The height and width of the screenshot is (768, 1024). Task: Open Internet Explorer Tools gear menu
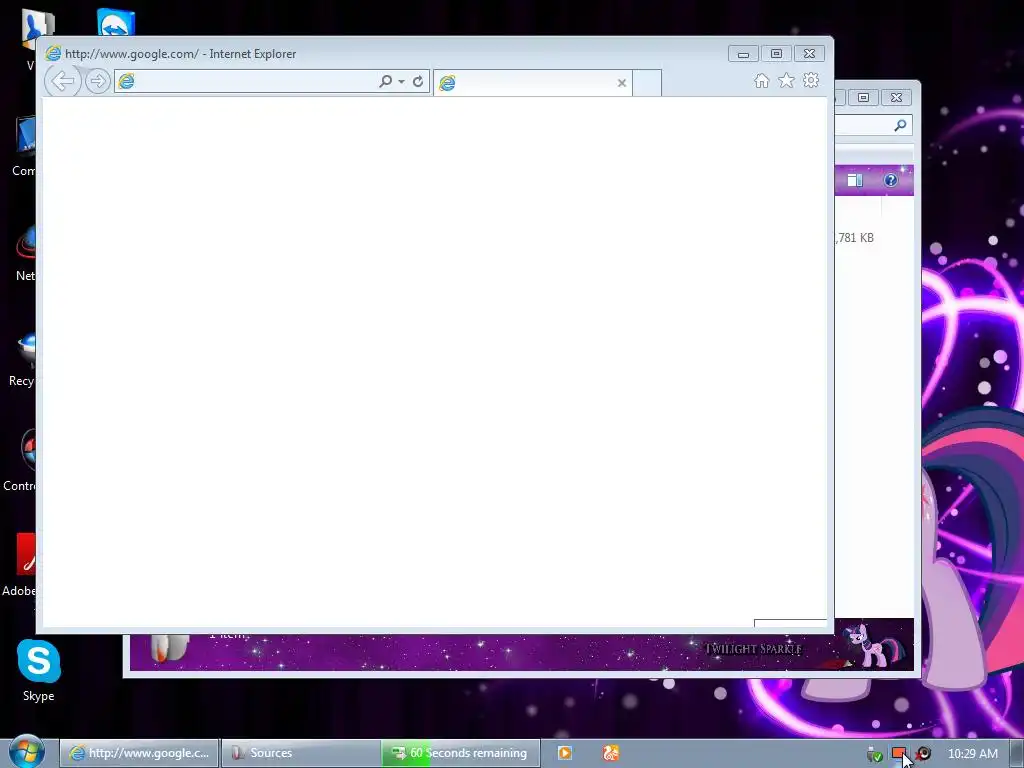tap(811, 80)
